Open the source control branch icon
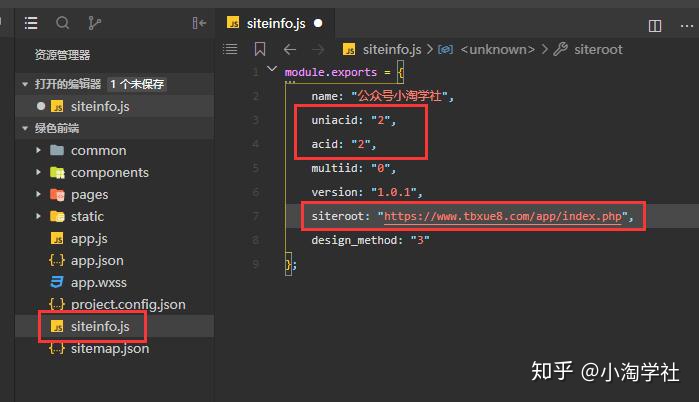Screen dimensions: 699x402 [x=95, y=22]
